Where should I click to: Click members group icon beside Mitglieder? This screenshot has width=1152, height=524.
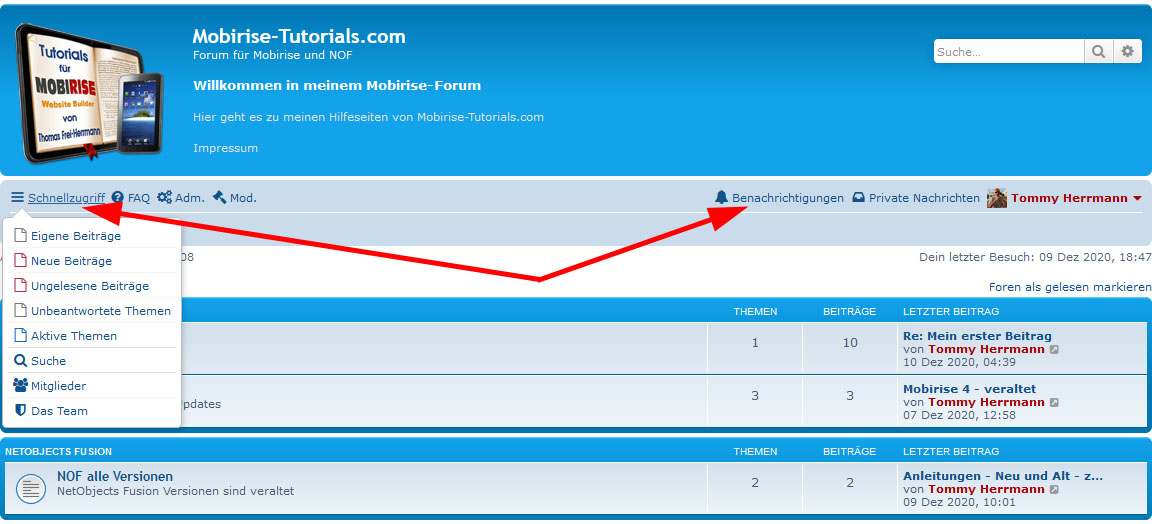click(x=21, y=385)
